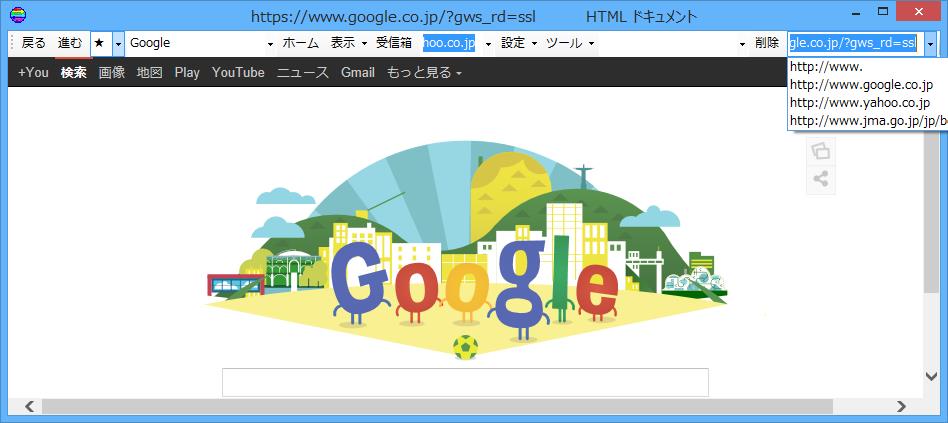Select http://www.google.co.jp from URL list

coord(868,85)
